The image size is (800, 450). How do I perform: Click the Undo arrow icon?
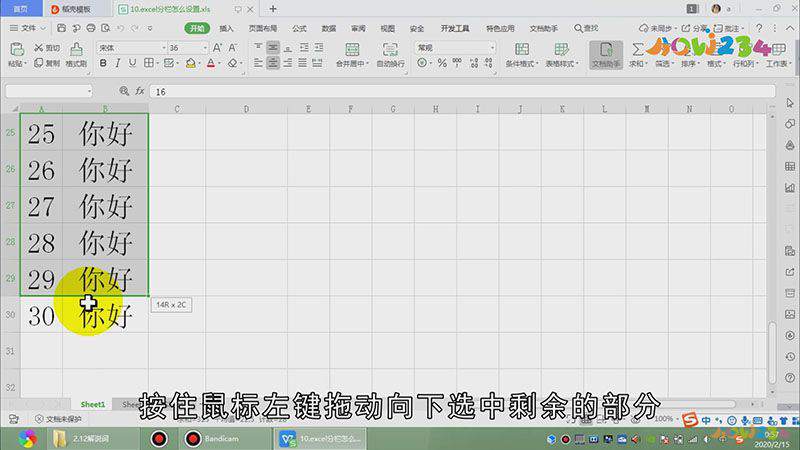120,28
